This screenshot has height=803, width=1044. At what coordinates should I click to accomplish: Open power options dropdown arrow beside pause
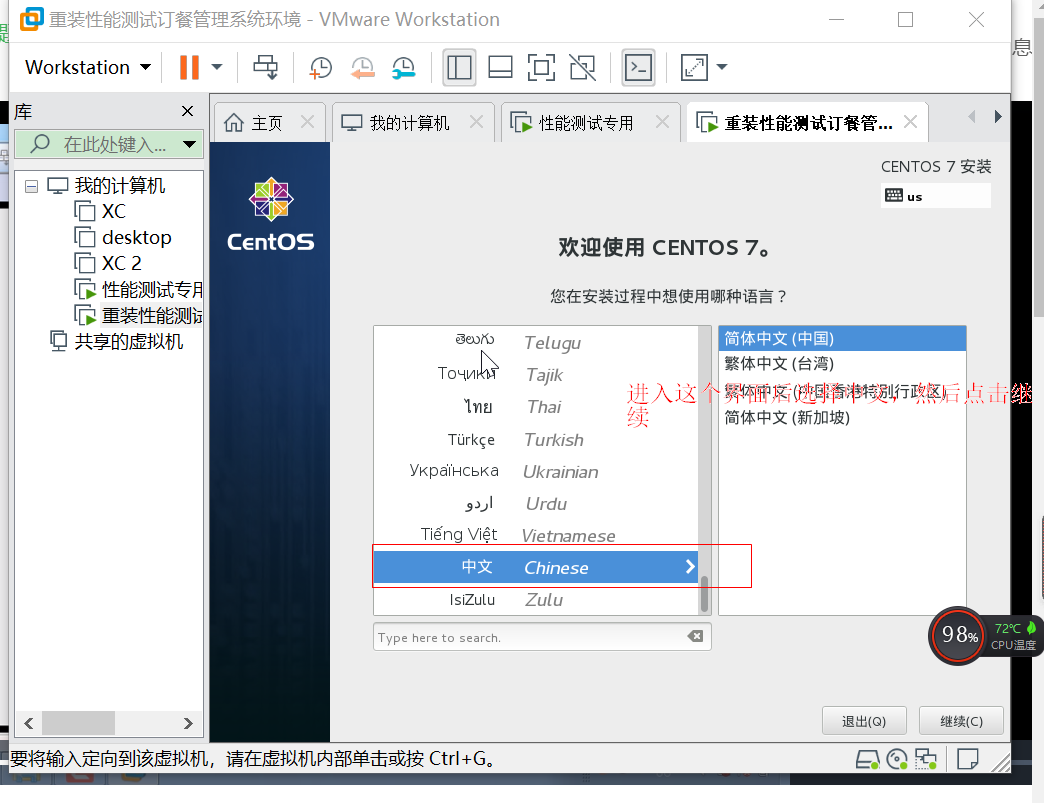click(x=216, y=67)
